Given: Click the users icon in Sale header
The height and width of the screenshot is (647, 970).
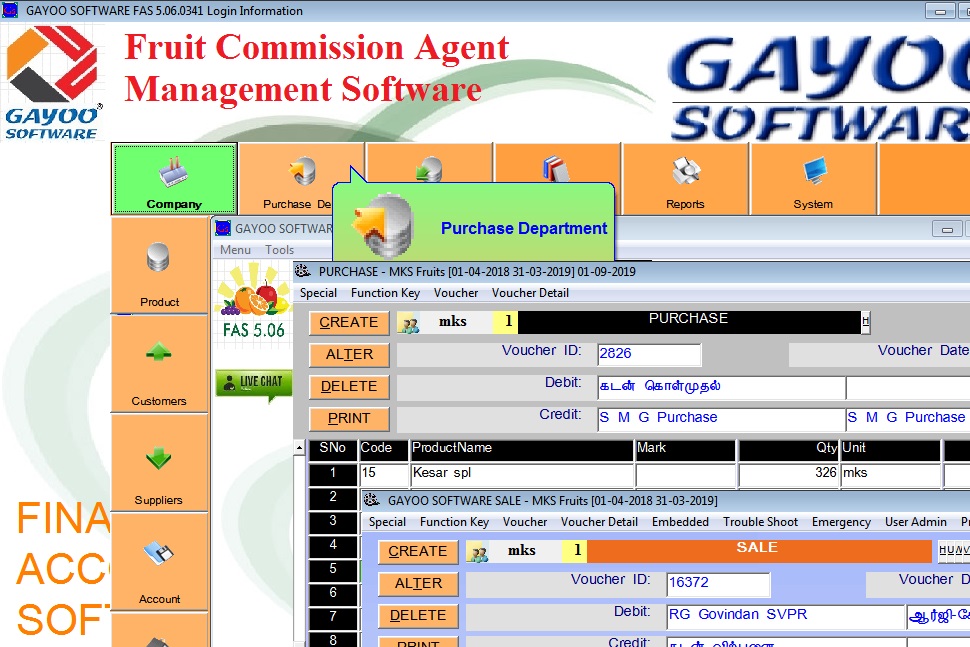Looking at the screenshot, I should coord(478,552).
